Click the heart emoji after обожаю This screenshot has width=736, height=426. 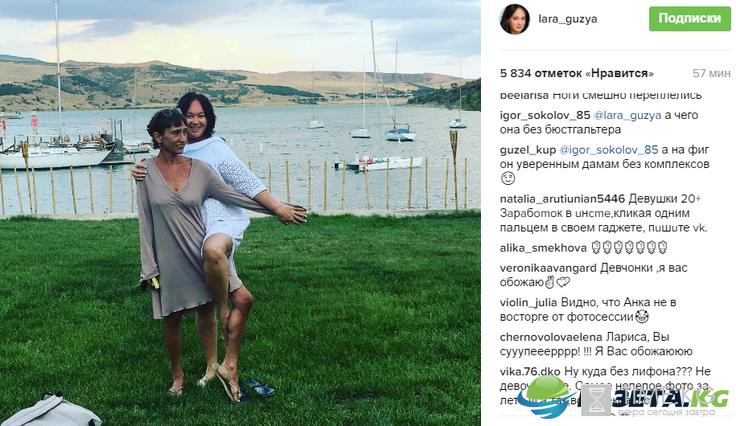(563, 282)
